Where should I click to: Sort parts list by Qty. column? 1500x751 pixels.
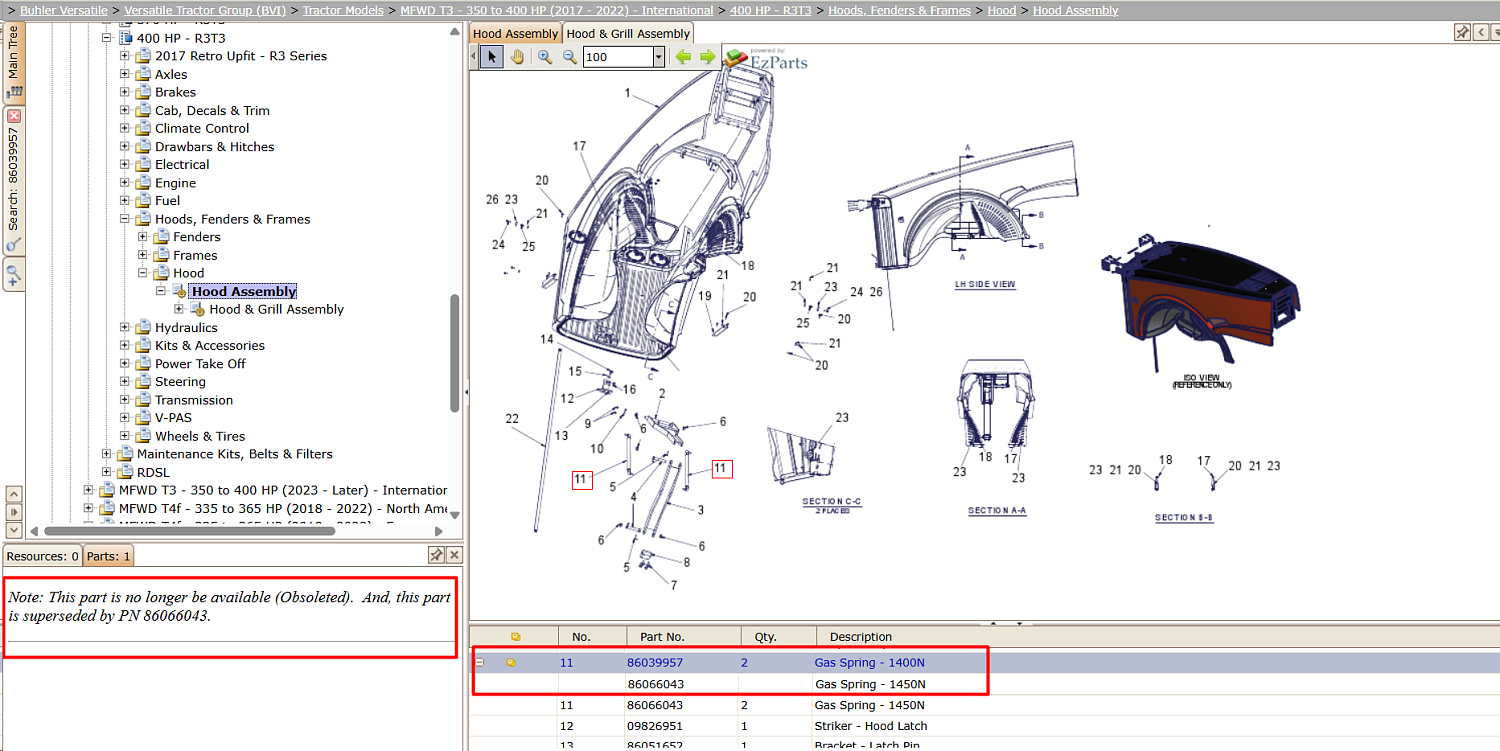778,636
